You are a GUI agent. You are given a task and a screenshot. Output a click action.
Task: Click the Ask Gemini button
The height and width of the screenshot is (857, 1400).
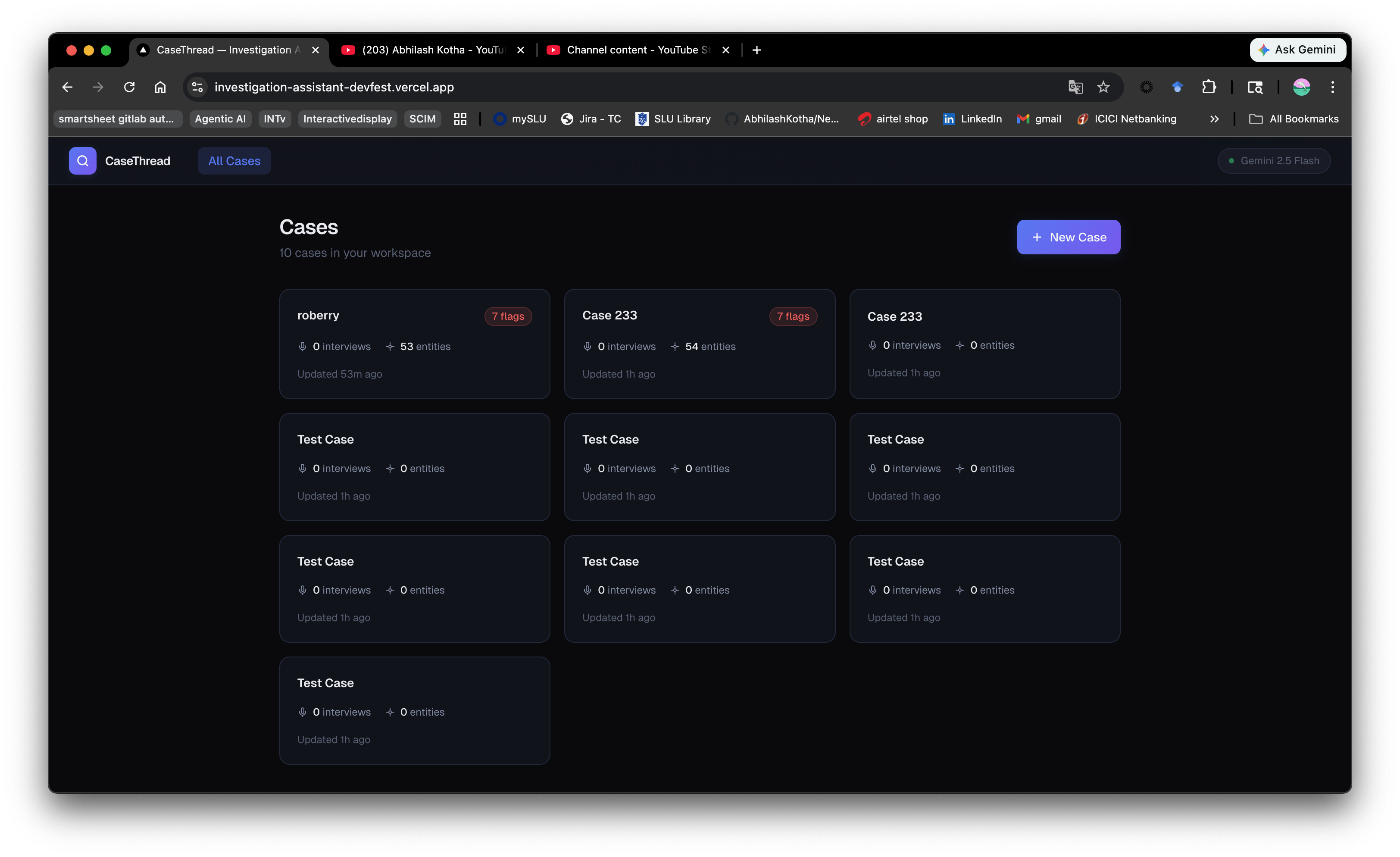tap(1297, 50)
